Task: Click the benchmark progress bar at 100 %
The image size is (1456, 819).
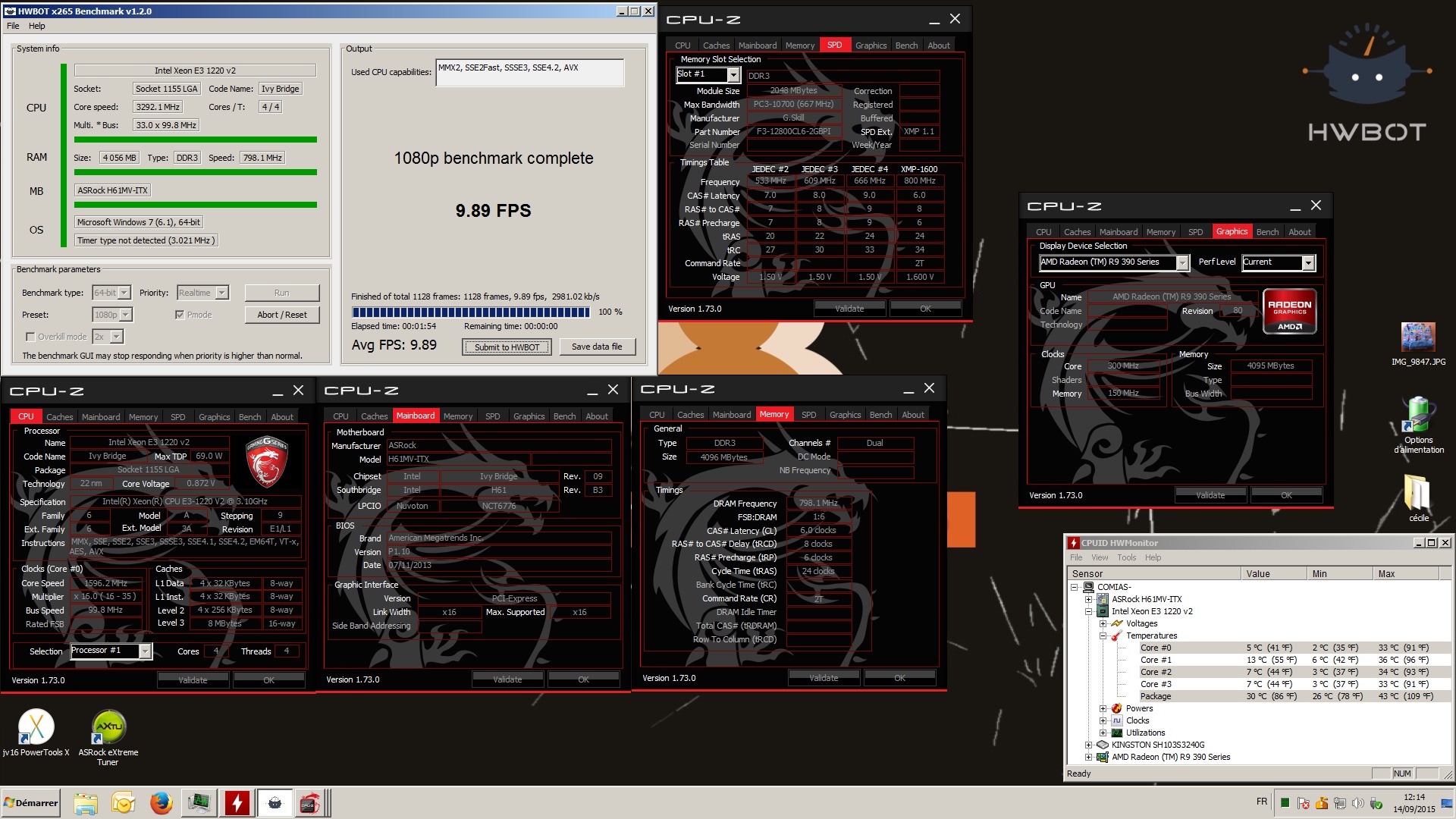Action: click(470, 312)
